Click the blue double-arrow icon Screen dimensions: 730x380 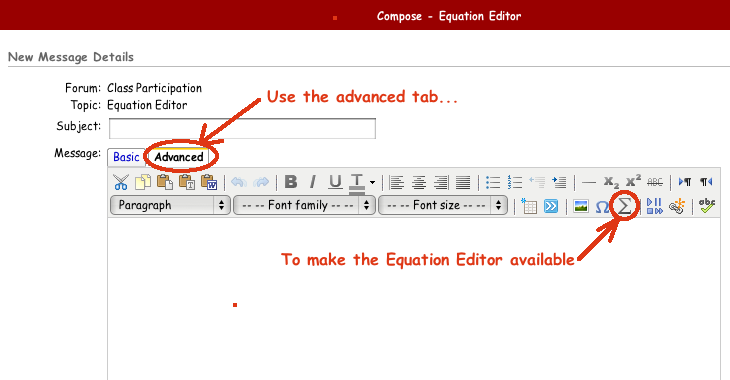click(x=551, y=206)
